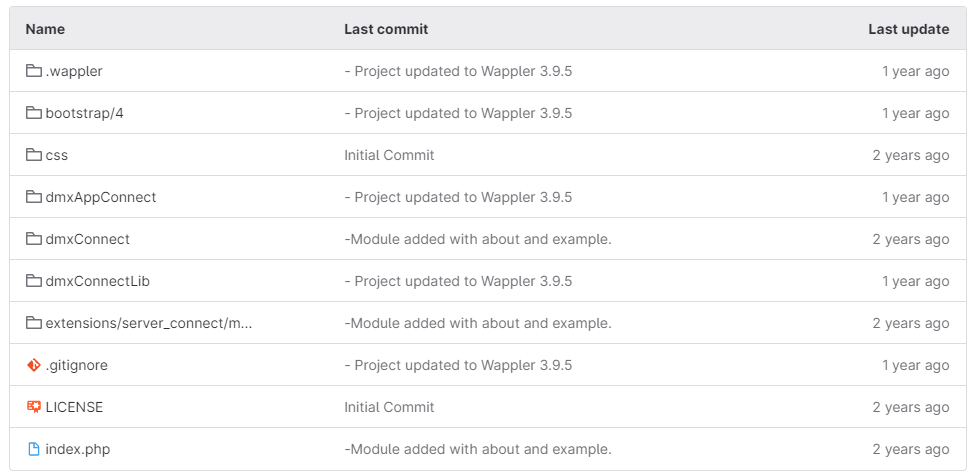Viewport: 971px width, 475px height.
Task: Open the LICENSE file
Action: pos(74,407)
